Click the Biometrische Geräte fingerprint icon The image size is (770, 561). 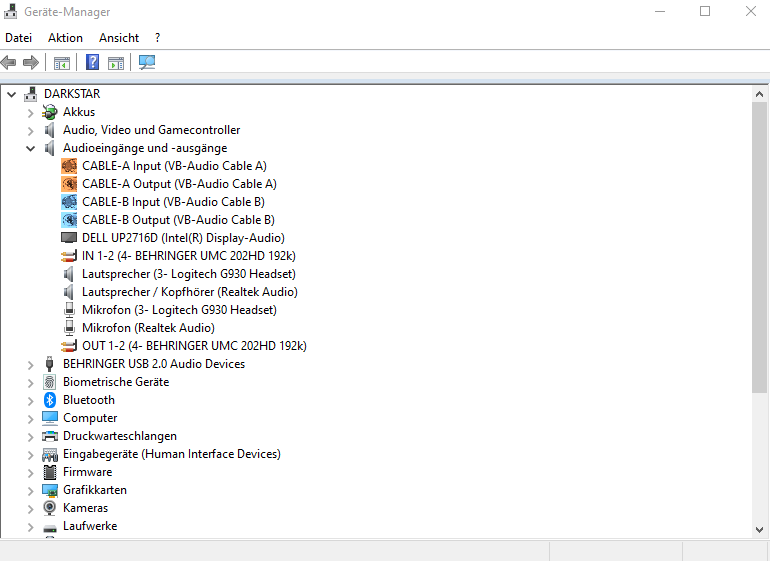[50, 382]
